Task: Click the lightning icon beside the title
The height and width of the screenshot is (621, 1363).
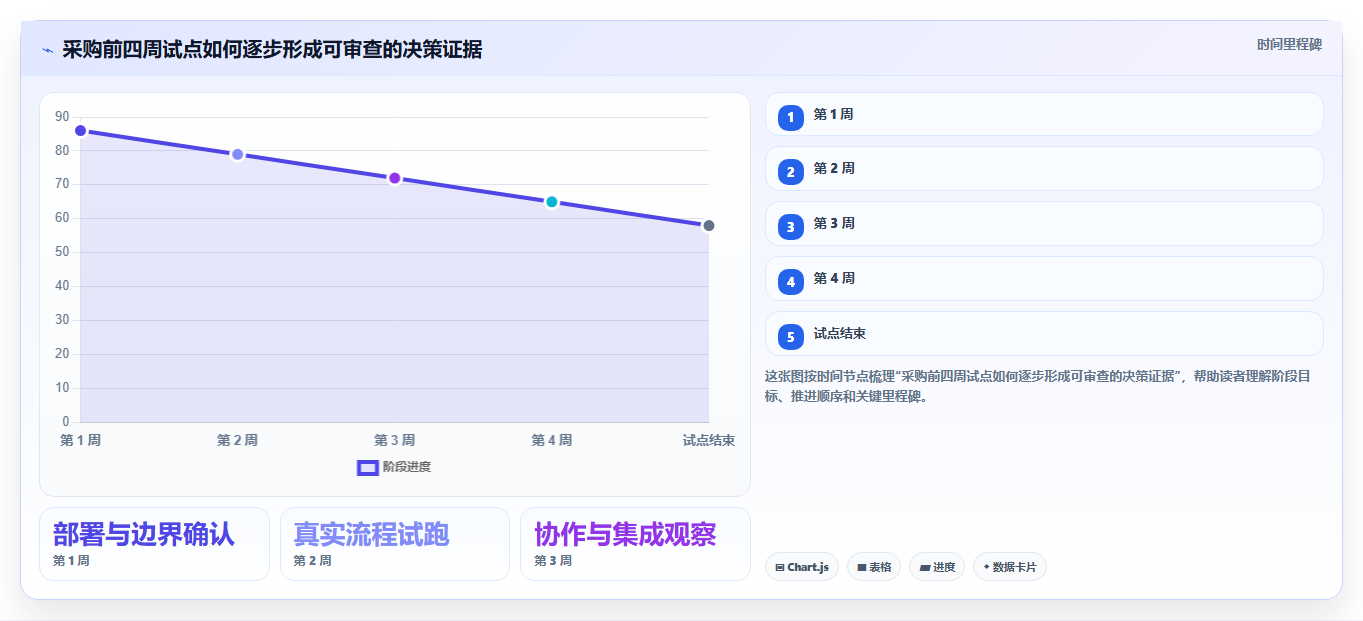Action: pyautogui.click(x=47, y=50)
